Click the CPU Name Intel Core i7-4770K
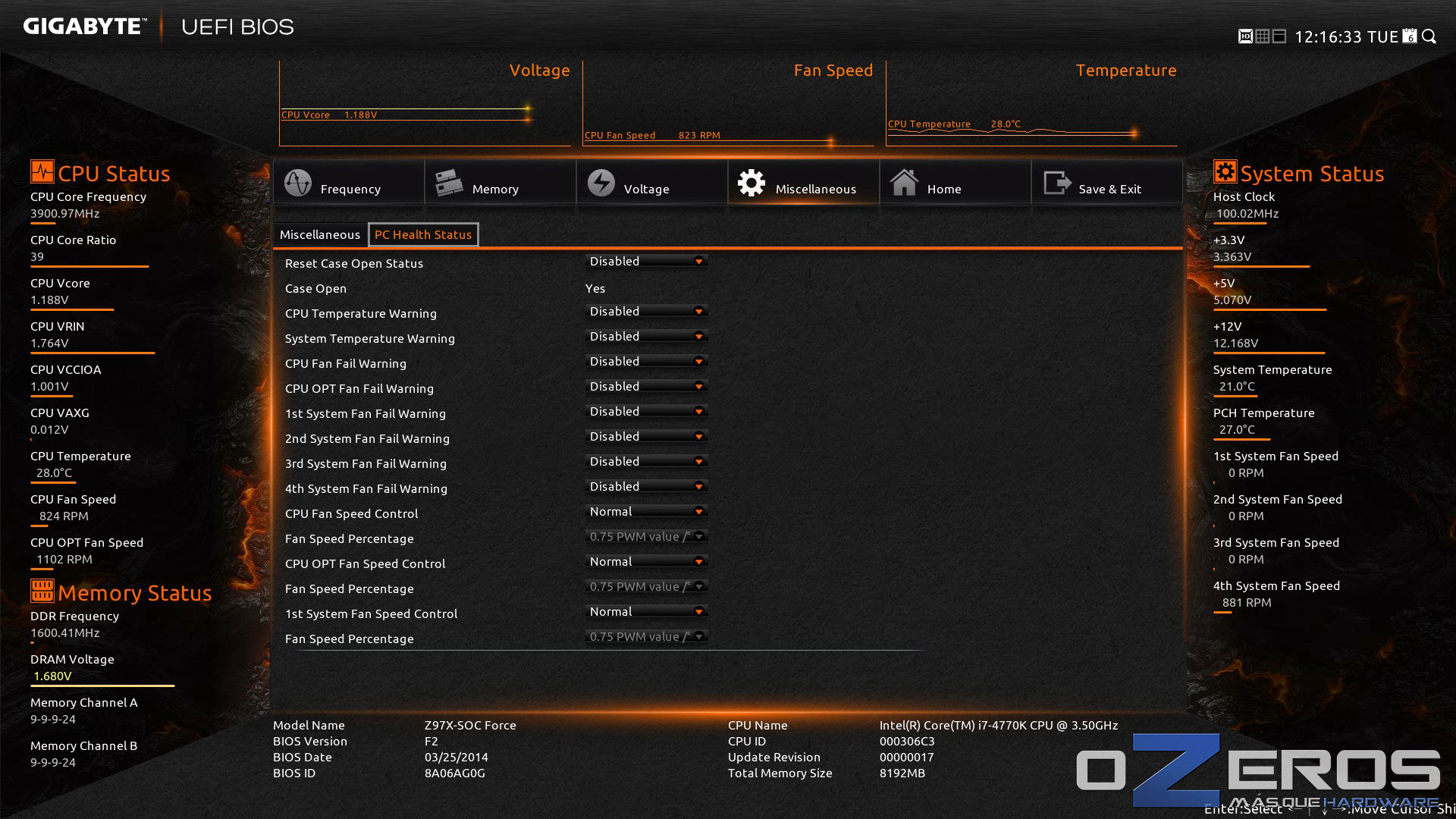This screenshot has height=819, width=1456. tap(999, 726)
